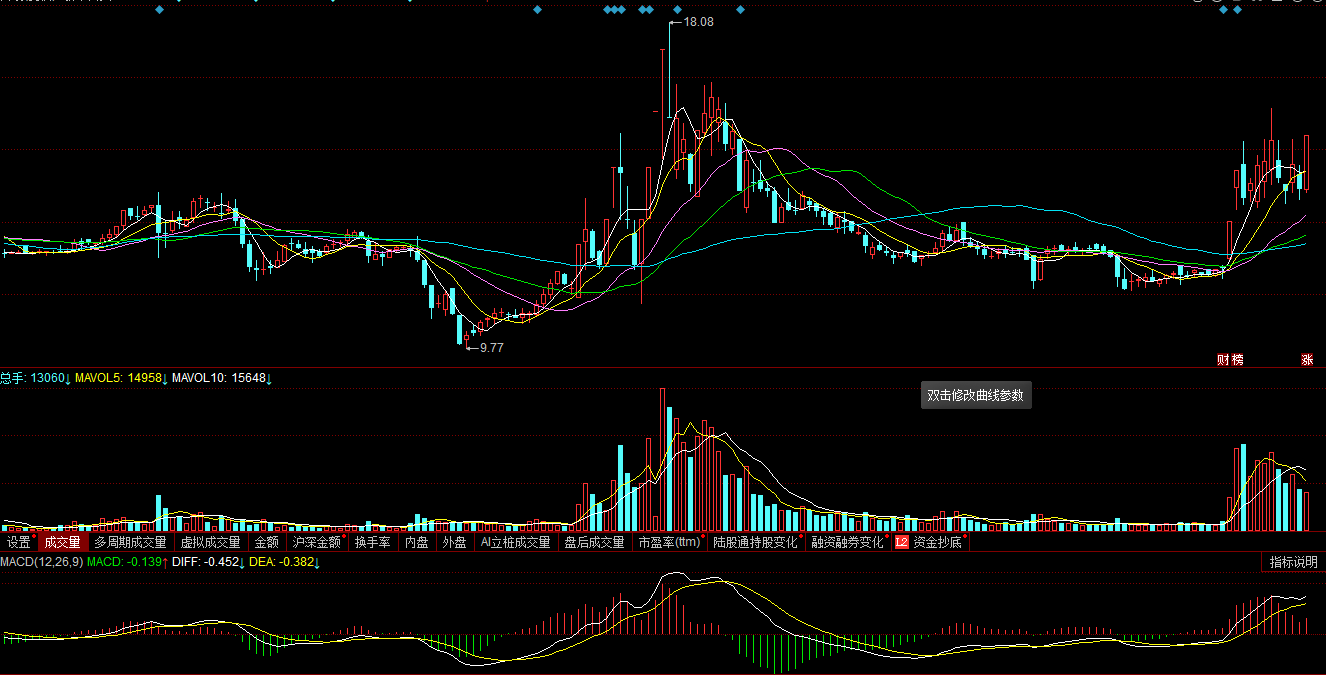Open 陆股通持股变化 indicator tab
This screenshot has height=675, width=1326.
tap(755, 542)
